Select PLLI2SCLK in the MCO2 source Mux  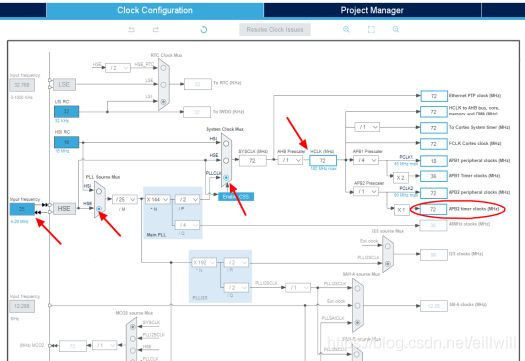pyautogui.click(x=133, y=339)
